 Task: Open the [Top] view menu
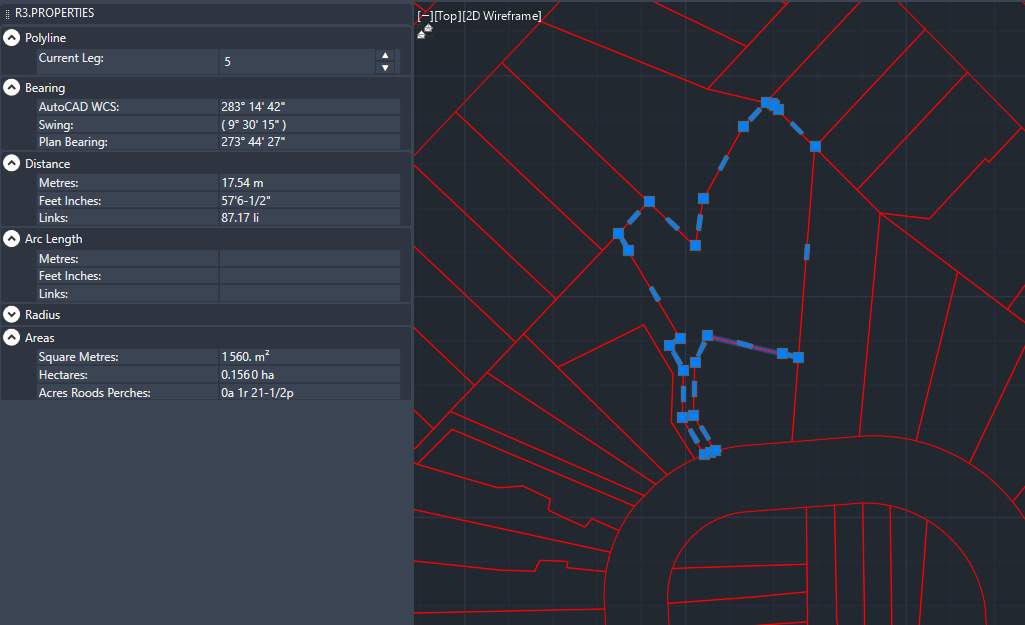point(447,16)
